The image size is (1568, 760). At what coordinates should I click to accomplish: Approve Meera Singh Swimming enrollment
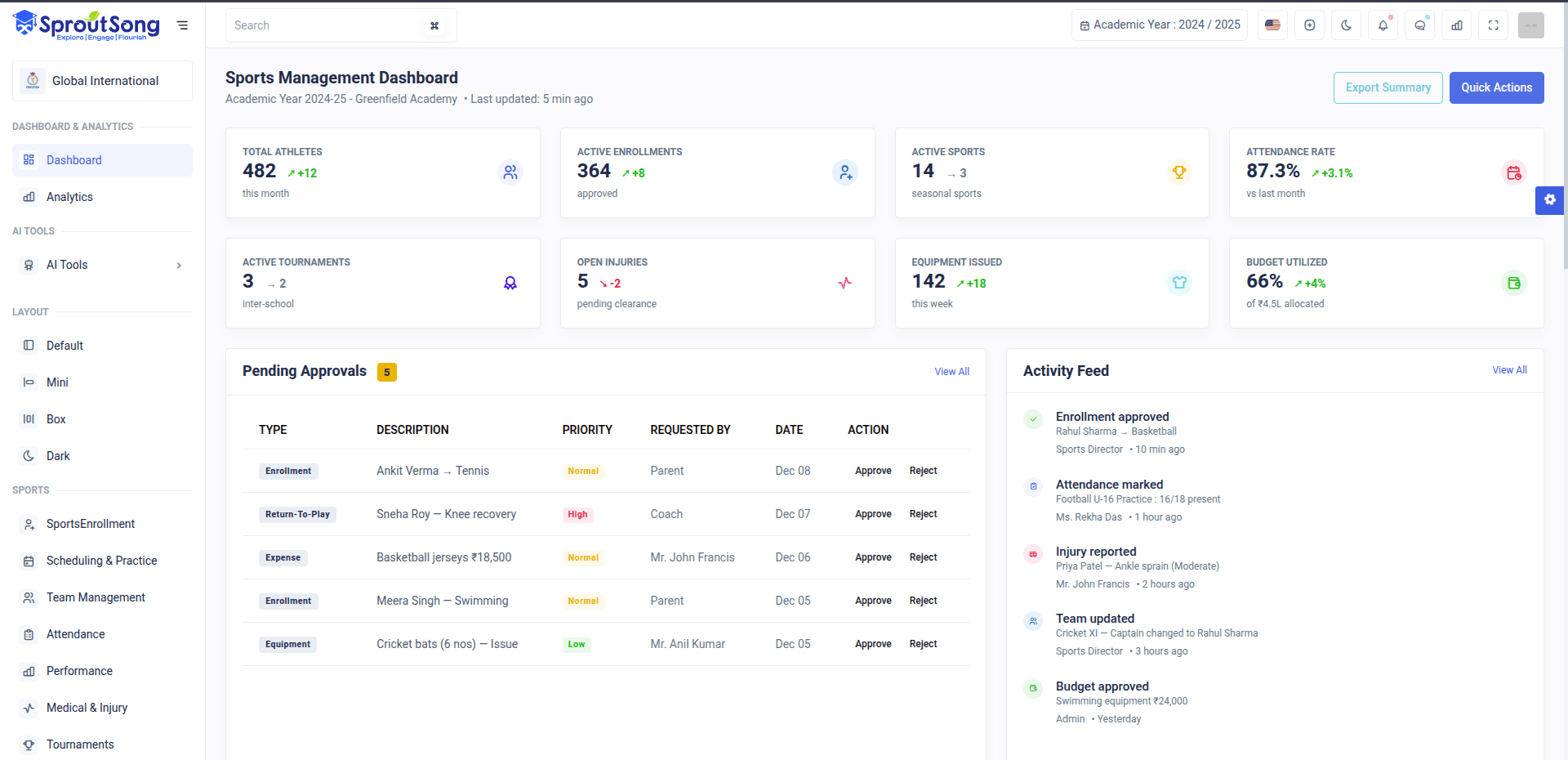(x=873, y=601)
